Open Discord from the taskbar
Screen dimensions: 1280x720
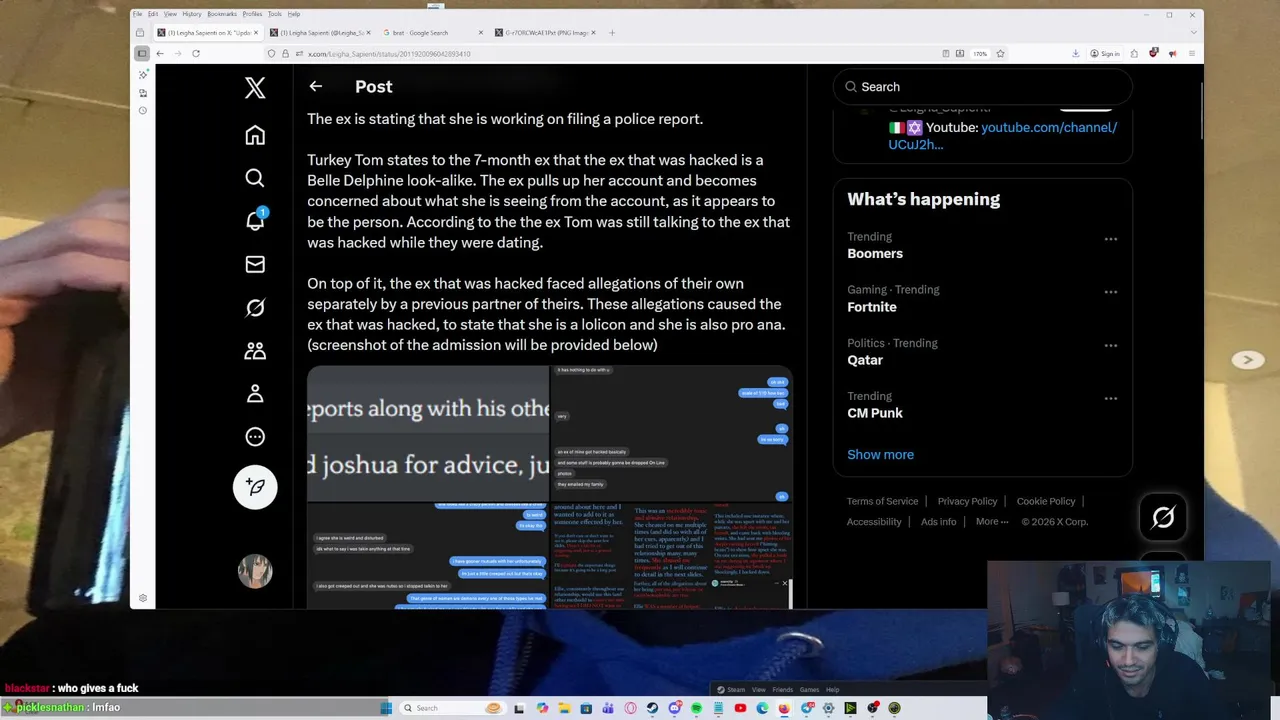point(675,708)
